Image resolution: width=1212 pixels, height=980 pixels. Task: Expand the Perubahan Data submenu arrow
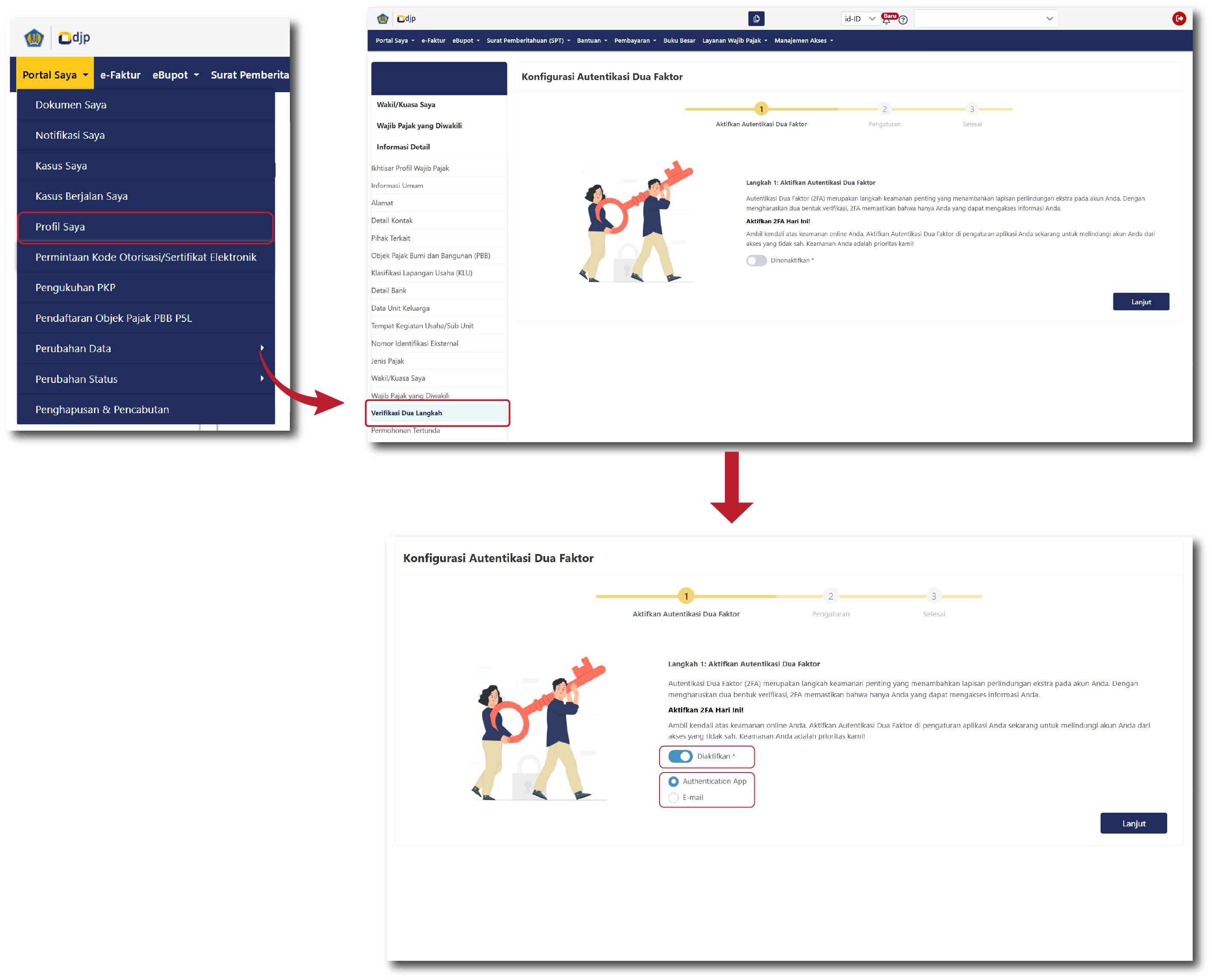click(x=262, y=348)
